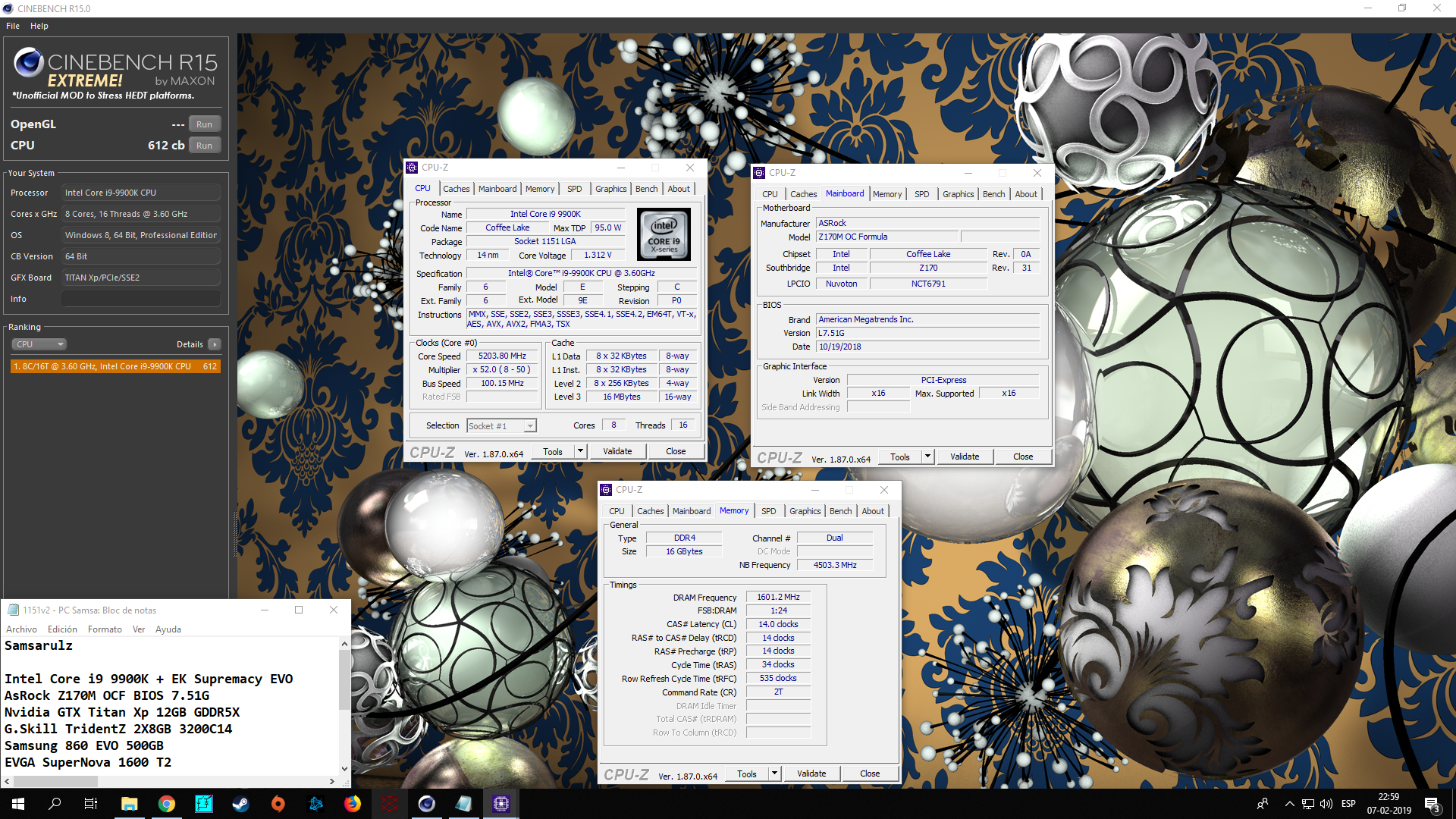This screenshot has width=1456, height=819.
Task: Switch to Notepad taskbar icon
Action: pyautogui.click(x=464, y=804)
